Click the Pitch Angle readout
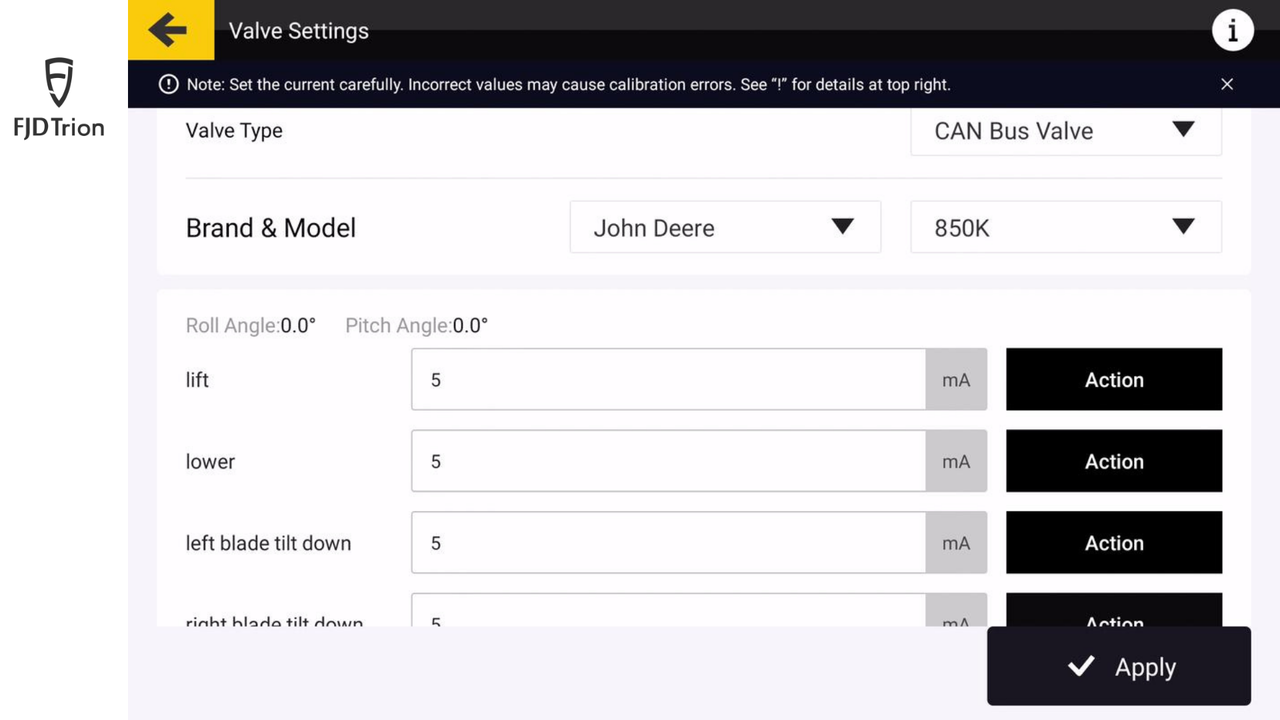1280x720 pixels. click(x=416, y=325)
